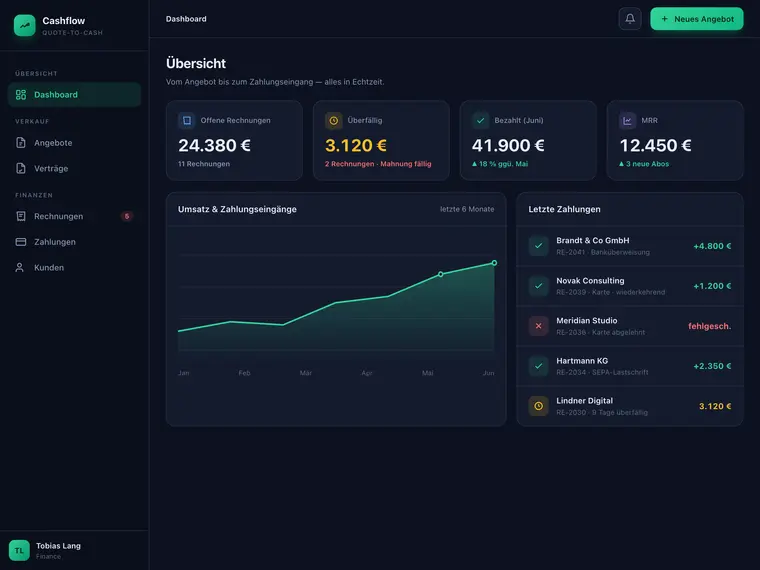Image resolution: width=760 pixels, height=570 pixels.
Task: Click the Jun data point on chart
Action: point(494,263)
